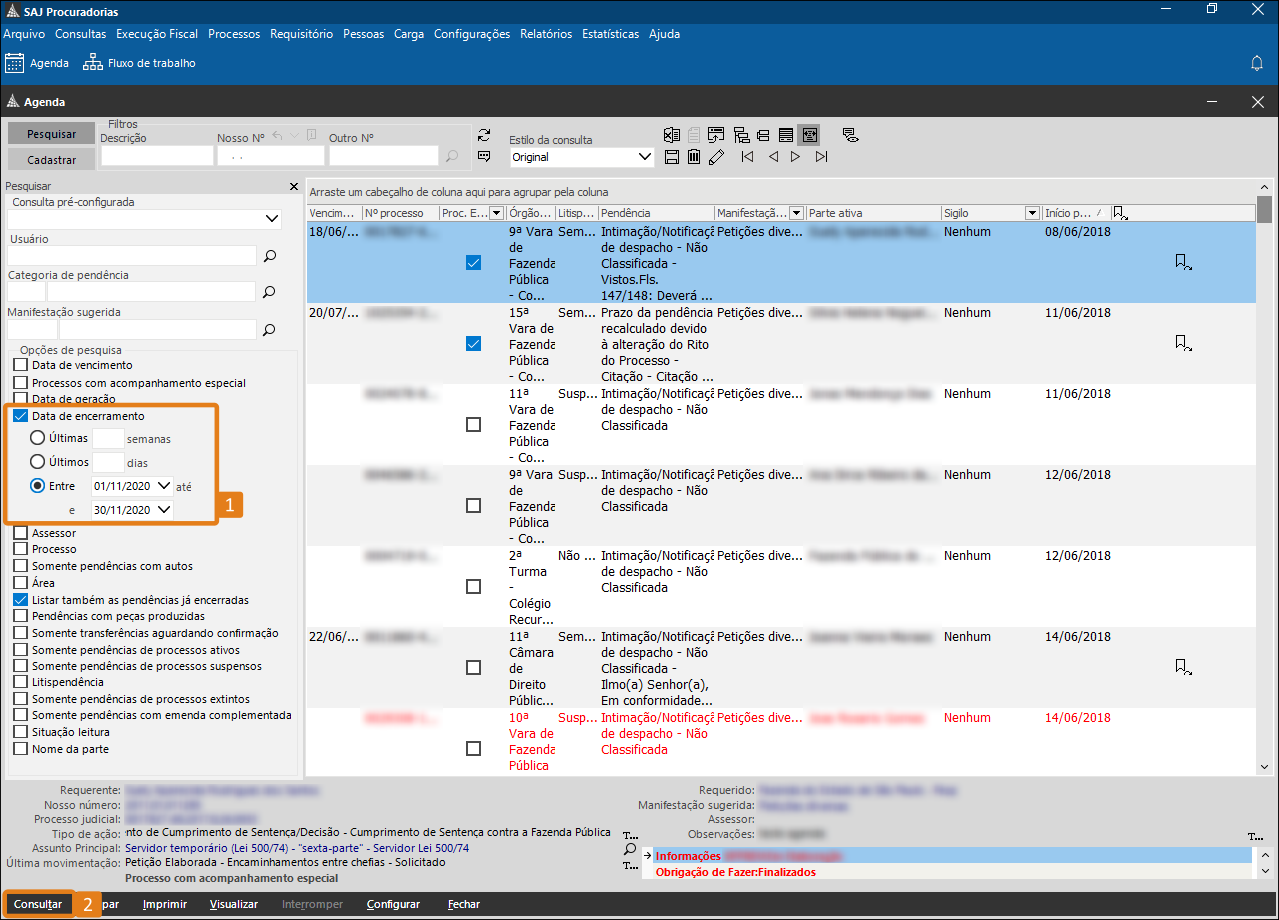Open the Execução Fiscal menu

[157, 34]
